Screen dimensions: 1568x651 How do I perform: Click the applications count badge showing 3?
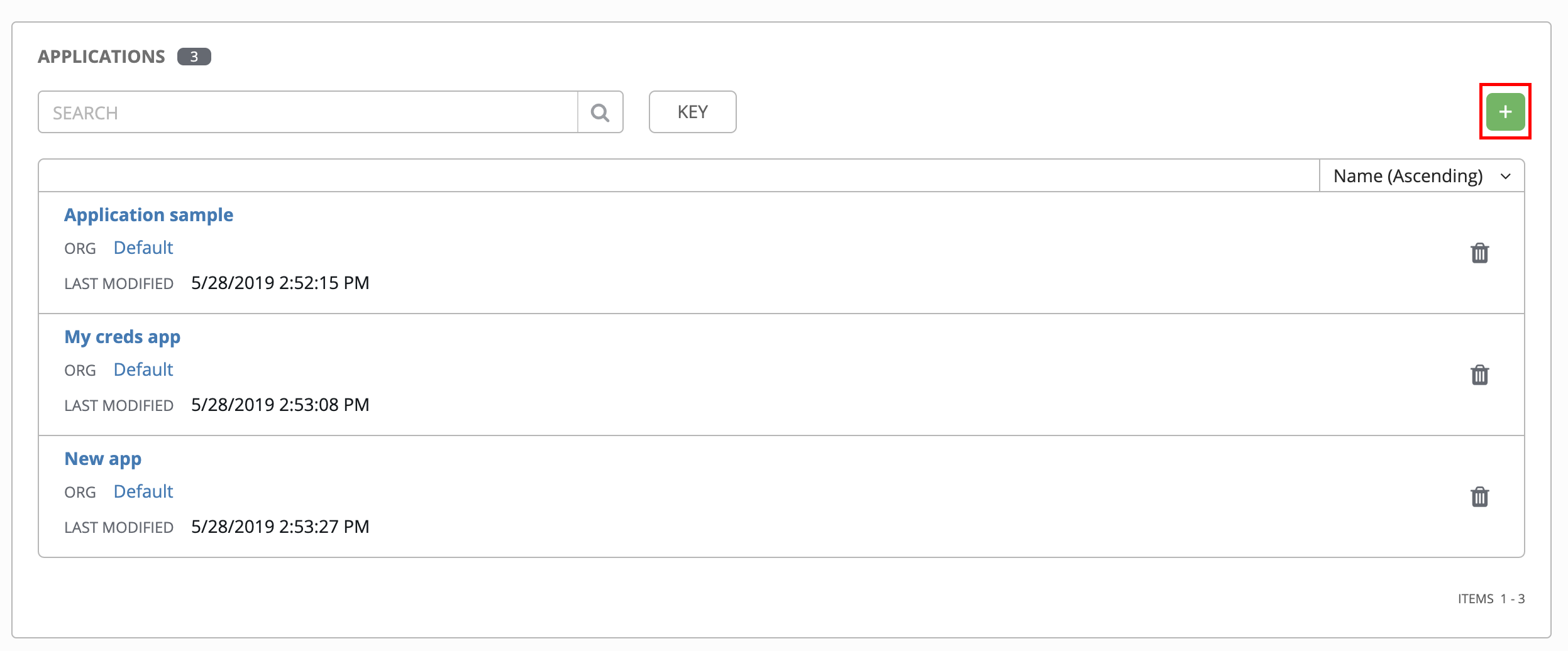click(194, 57)
